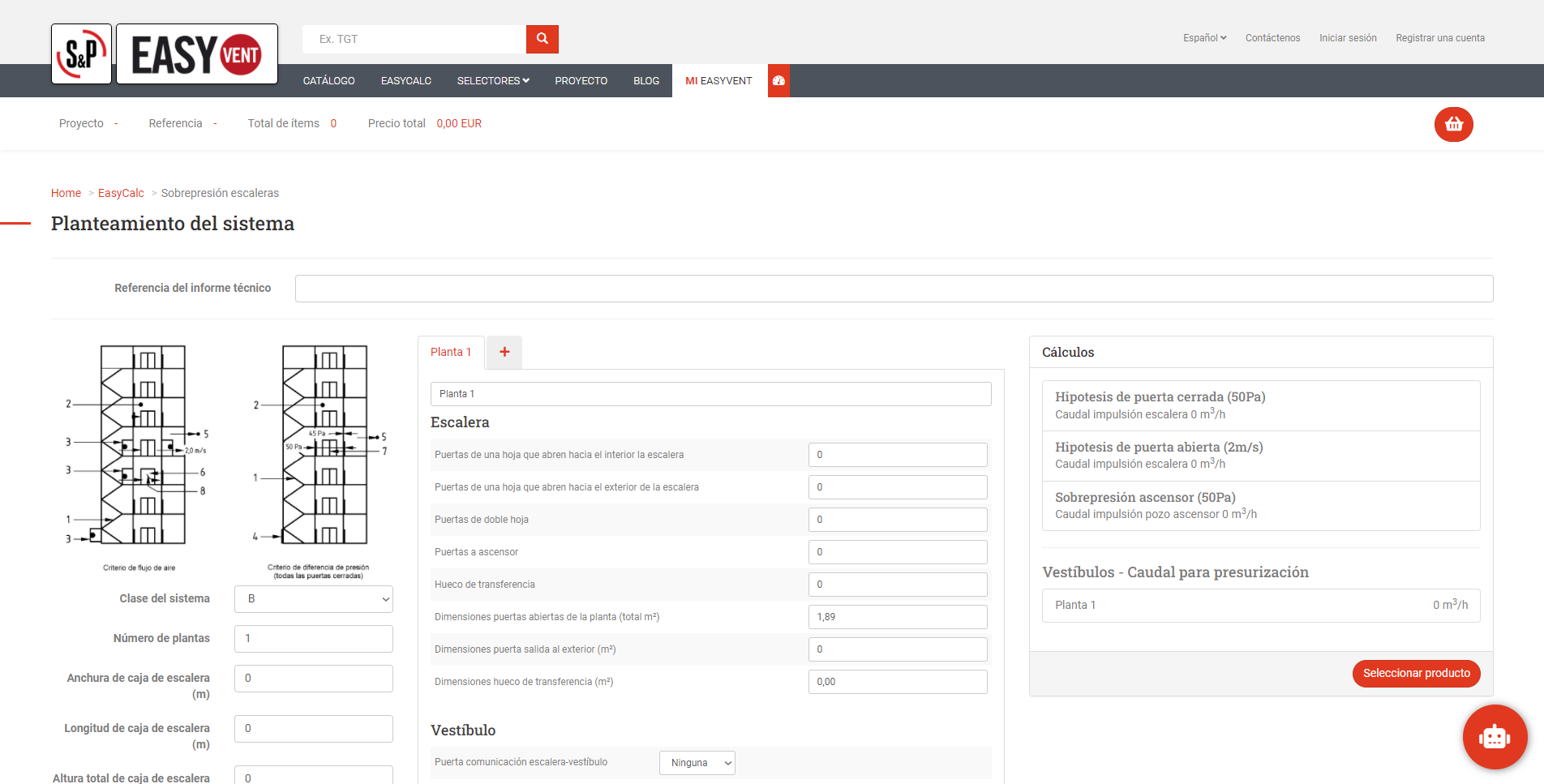Screen dimensions: 1544x784
Task: Click the red dashboard gauge icon
Action: tap(778, 81)
